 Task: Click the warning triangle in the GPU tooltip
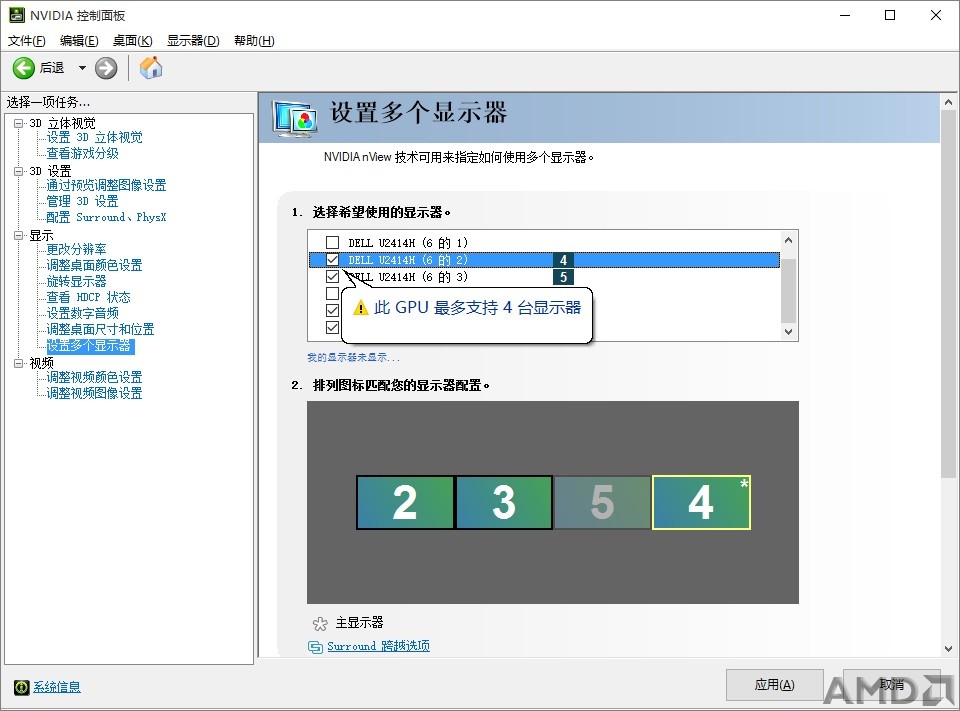tap(361, 307)
